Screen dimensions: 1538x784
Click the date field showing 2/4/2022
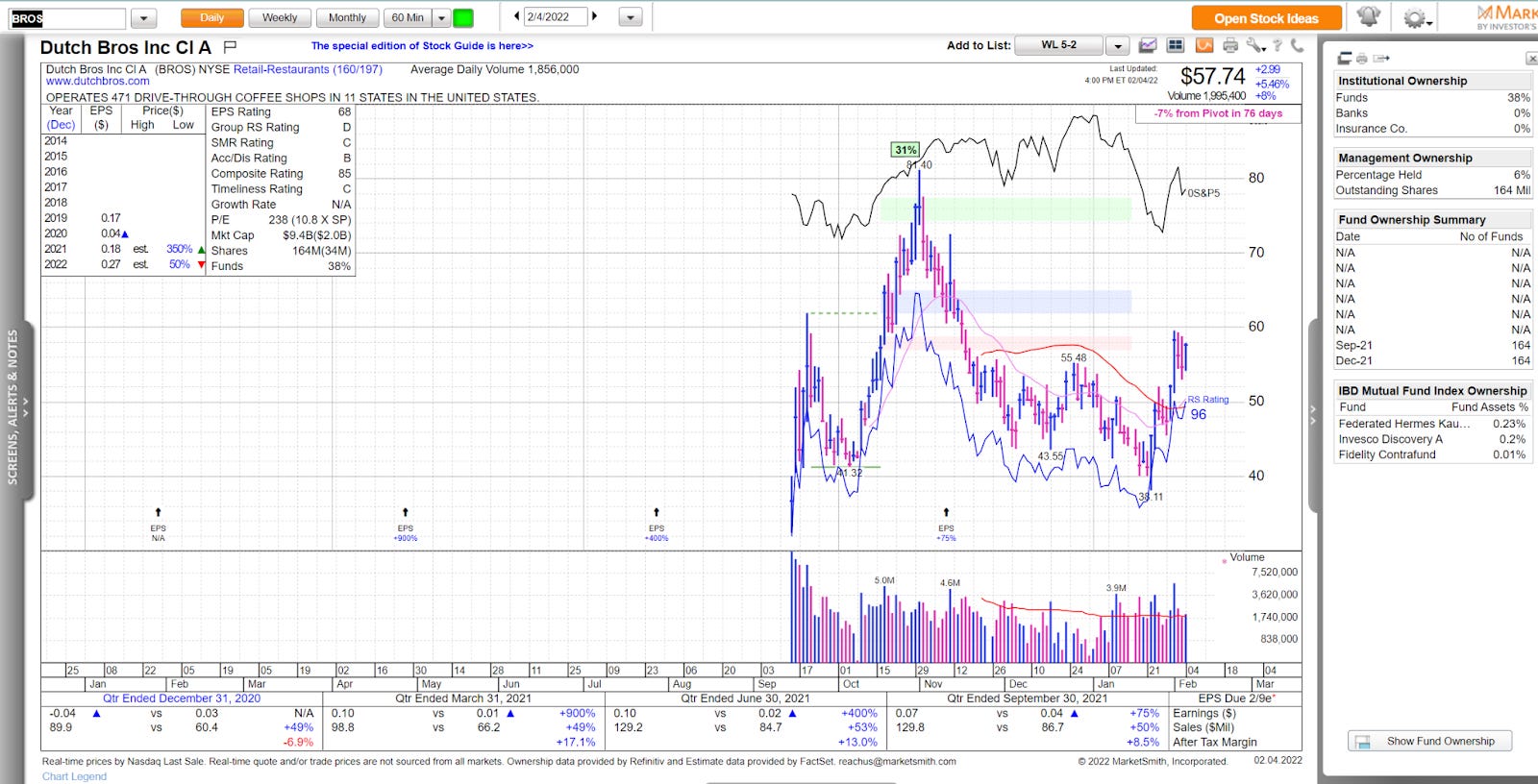[x=555, y=16]
